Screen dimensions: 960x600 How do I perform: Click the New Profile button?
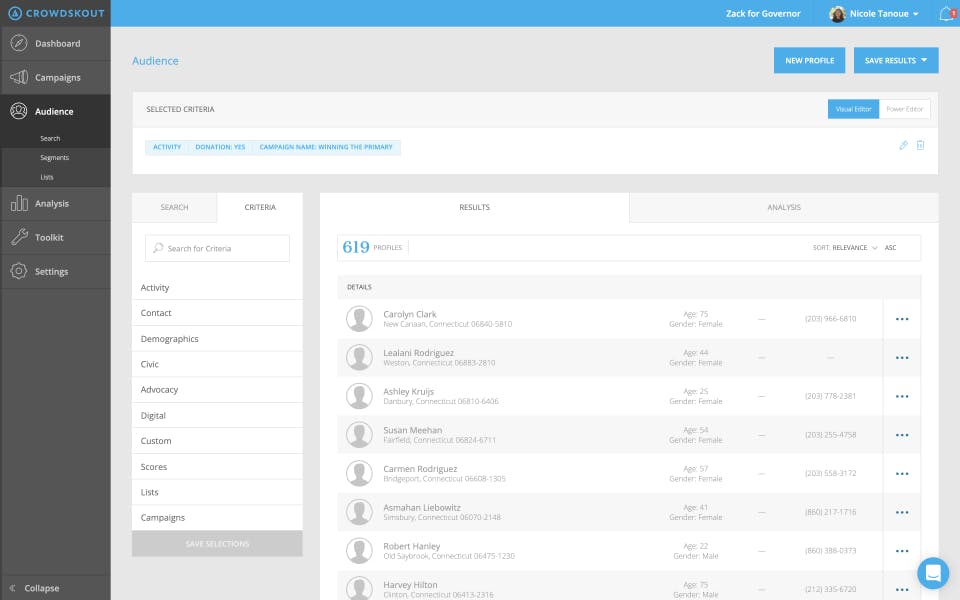click(809, 60)
